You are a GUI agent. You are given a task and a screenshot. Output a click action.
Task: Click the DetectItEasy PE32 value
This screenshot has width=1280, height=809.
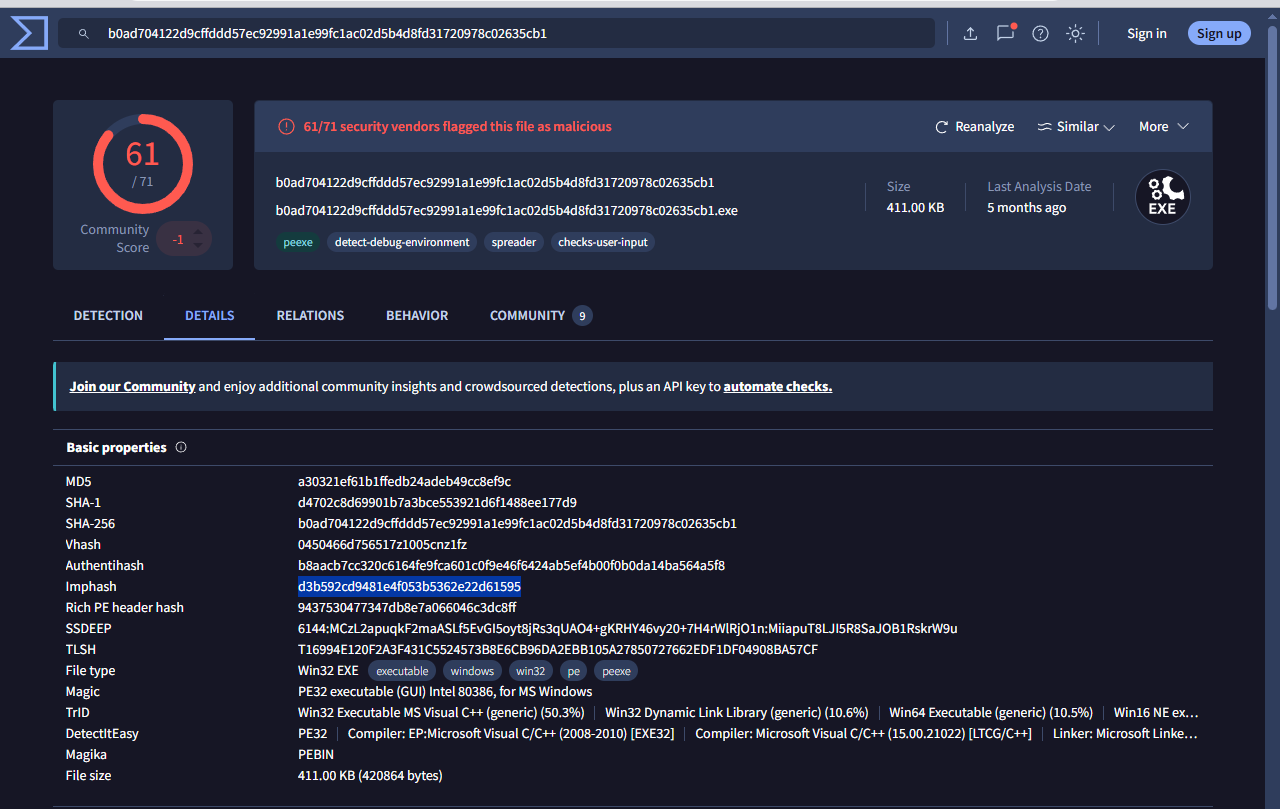pos(313,734)
